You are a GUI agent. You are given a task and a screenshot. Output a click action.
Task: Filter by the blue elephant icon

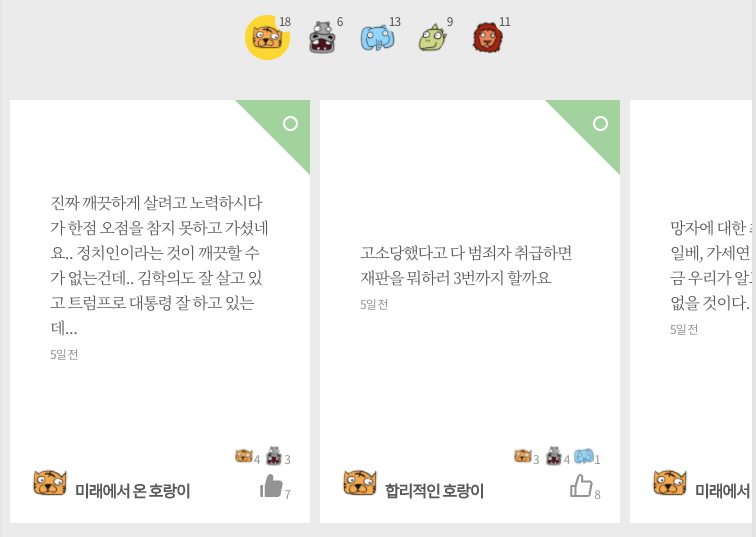tap(378, 38)
